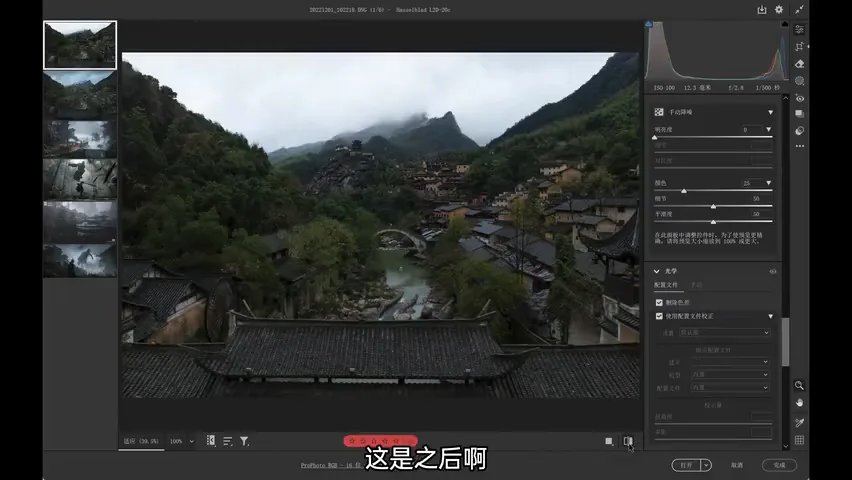Screen dimensions: 852x480
Task: Select the Red eye removal tool
Action: pos(799,98)
